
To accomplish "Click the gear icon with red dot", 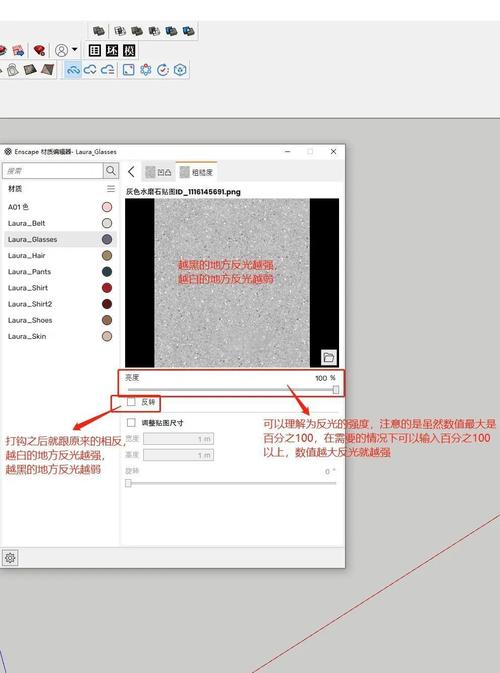I will tap(145, 70).
